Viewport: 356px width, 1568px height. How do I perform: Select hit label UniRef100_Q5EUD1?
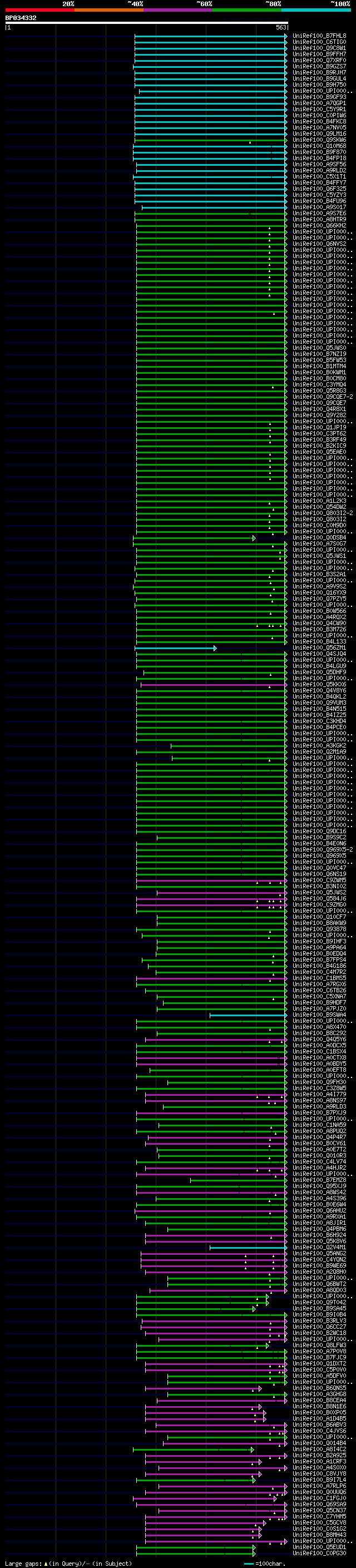[319, 1547]
